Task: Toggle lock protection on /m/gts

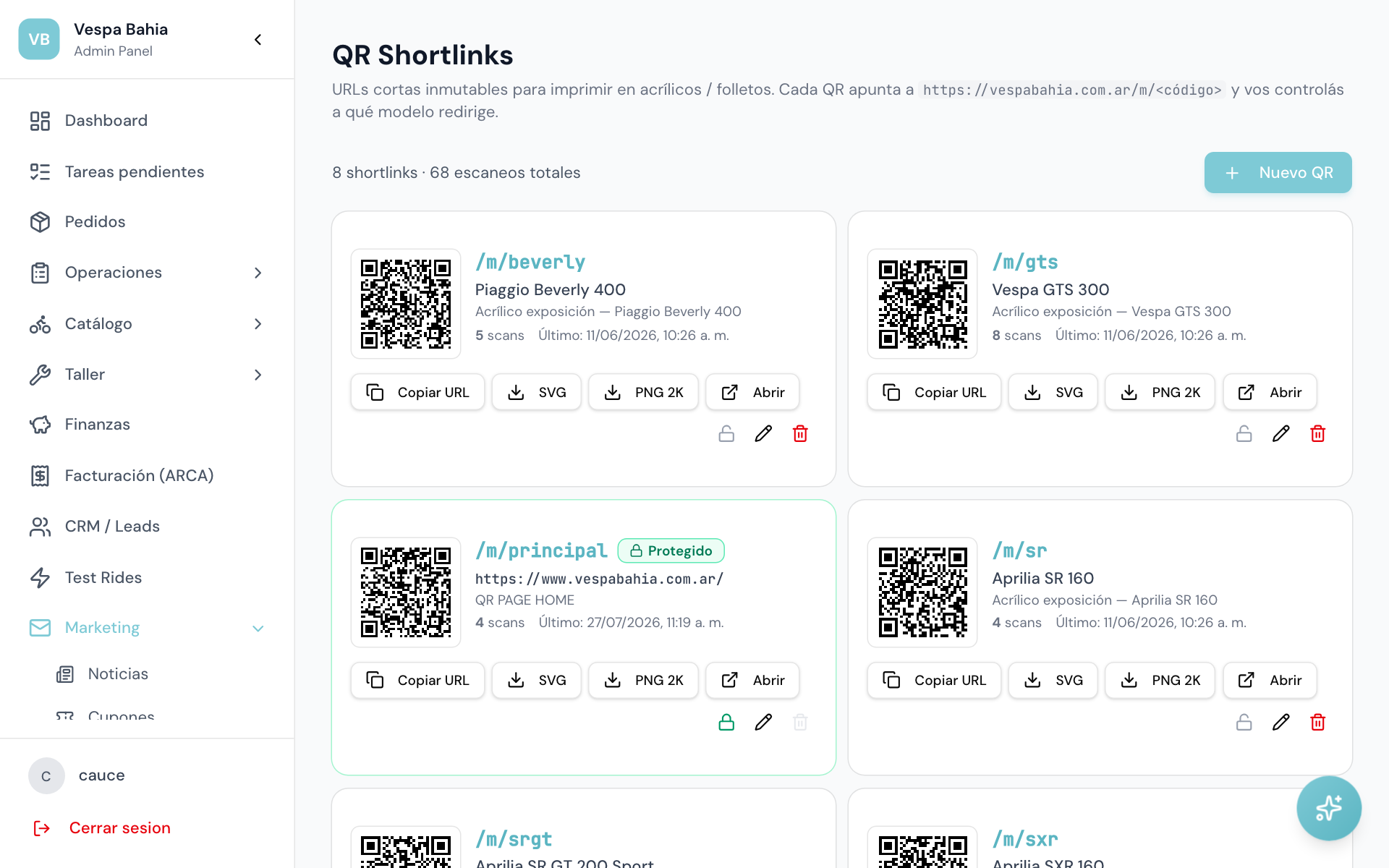Action: (x=1244, y=434)
